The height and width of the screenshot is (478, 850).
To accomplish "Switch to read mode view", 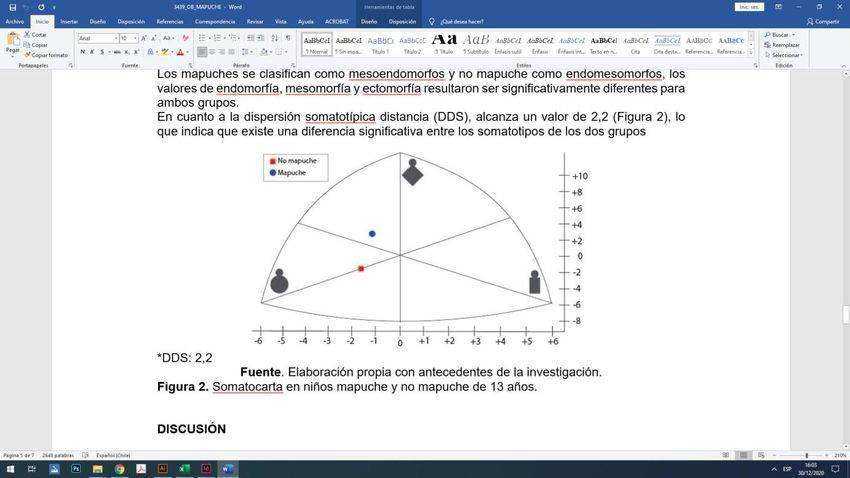I will 726,455.
